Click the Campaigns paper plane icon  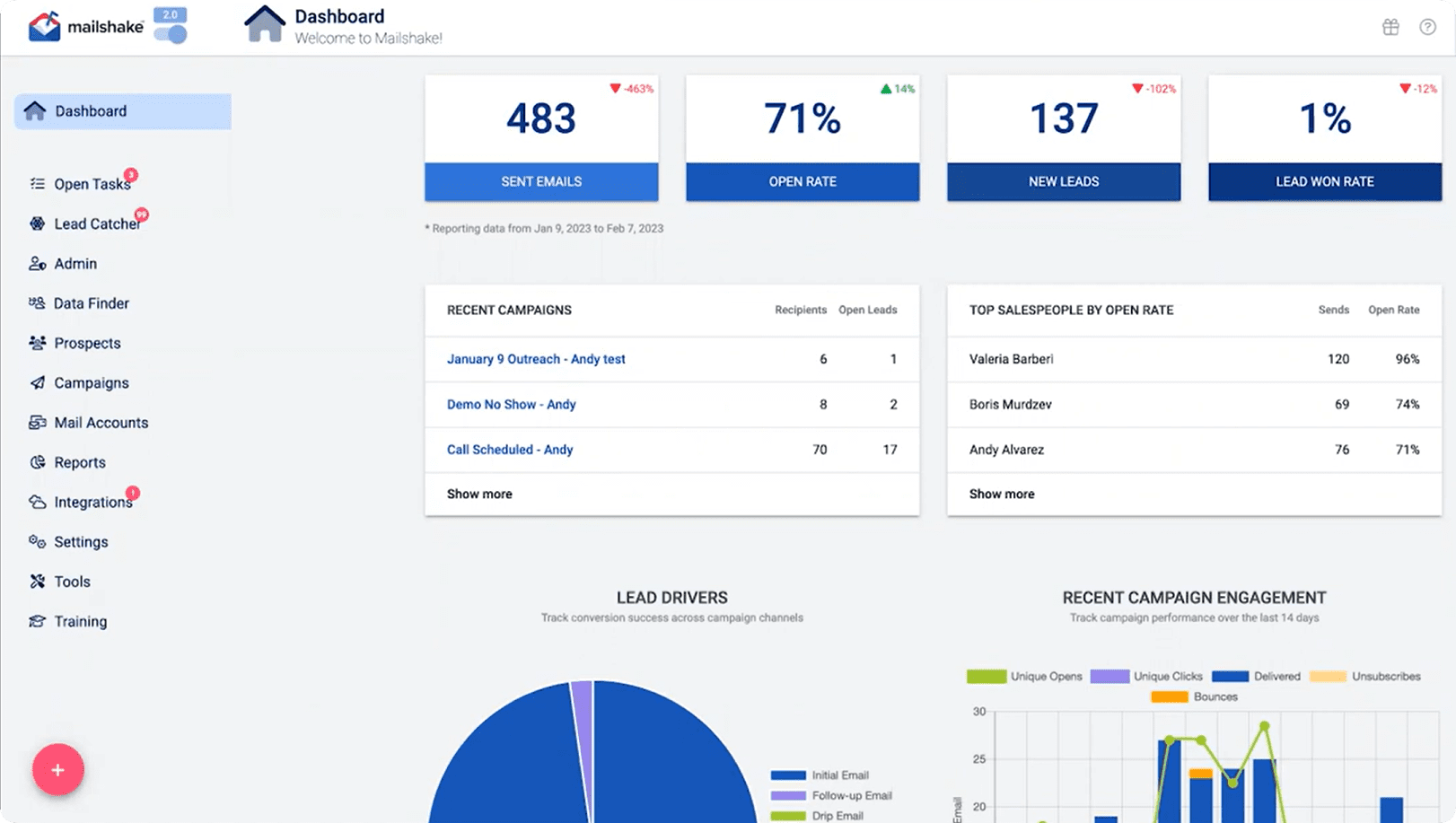tap(37, 383)
